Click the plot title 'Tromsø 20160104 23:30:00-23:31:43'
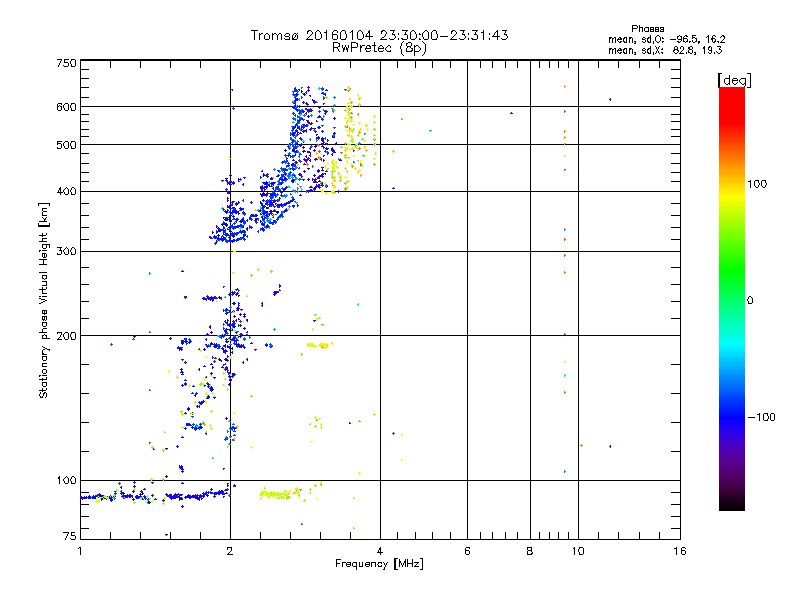Image resolution: width=800 pixels, height=600 pixels. (x=380, y=35)
